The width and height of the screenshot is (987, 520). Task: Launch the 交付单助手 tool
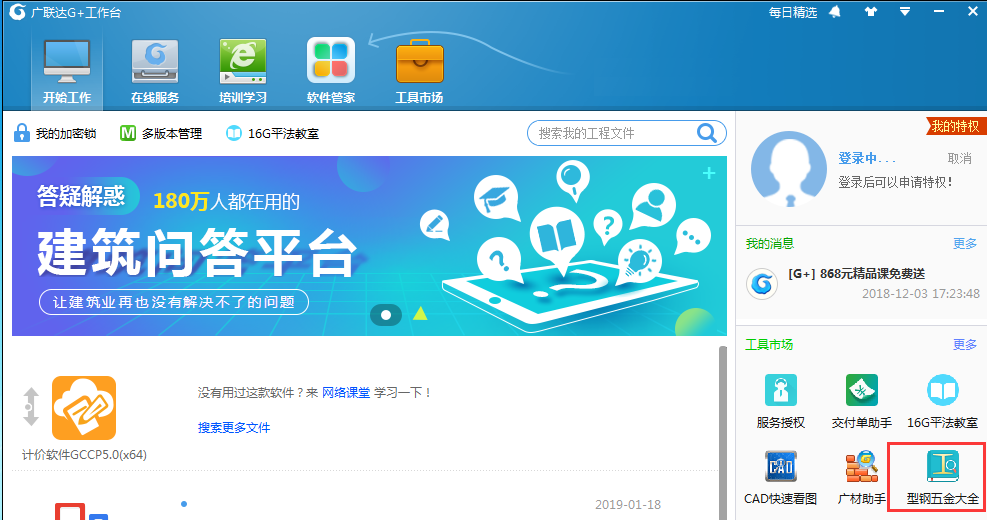(x=862, y=401)
